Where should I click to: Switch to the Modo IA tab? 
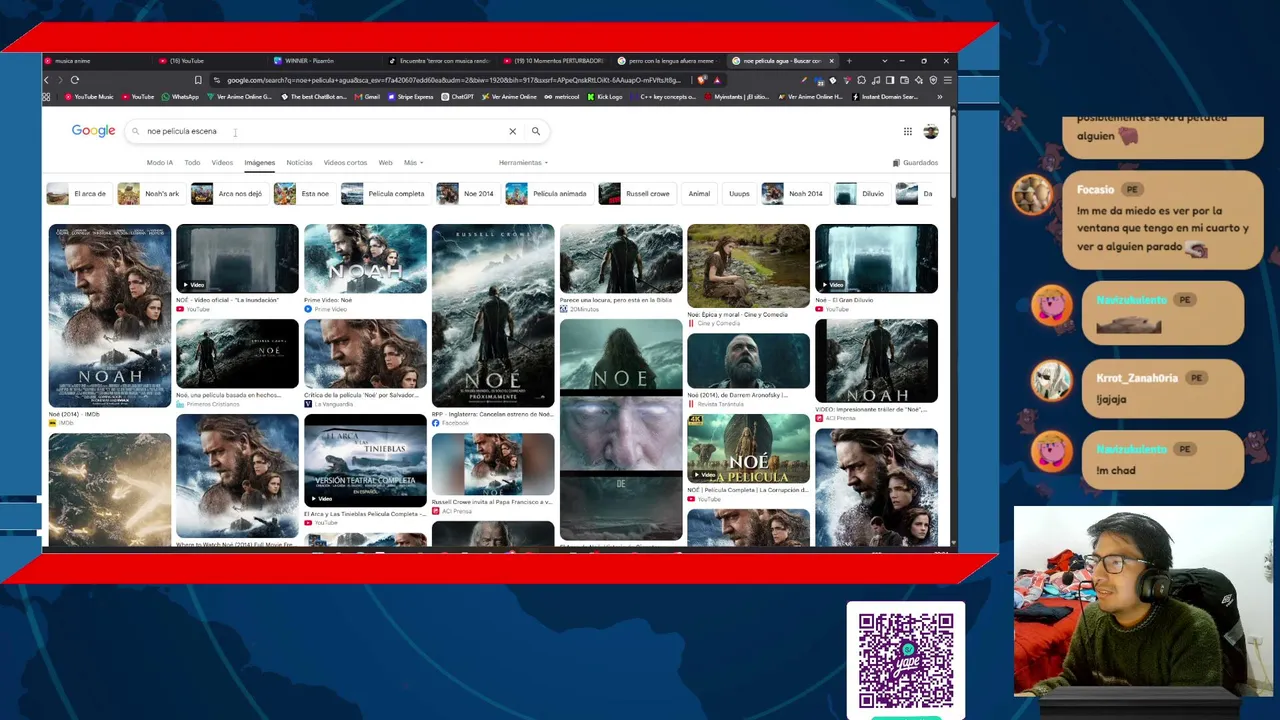(x=160, y=162)
